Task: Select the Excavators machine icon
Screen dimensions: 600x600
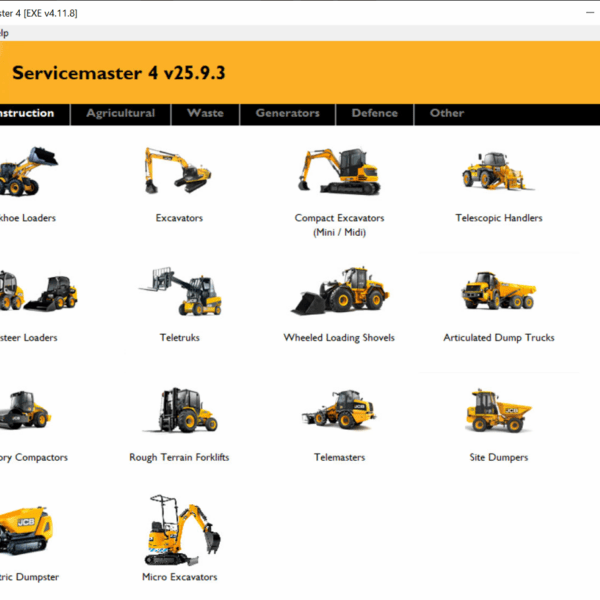Action: [178, 171]
